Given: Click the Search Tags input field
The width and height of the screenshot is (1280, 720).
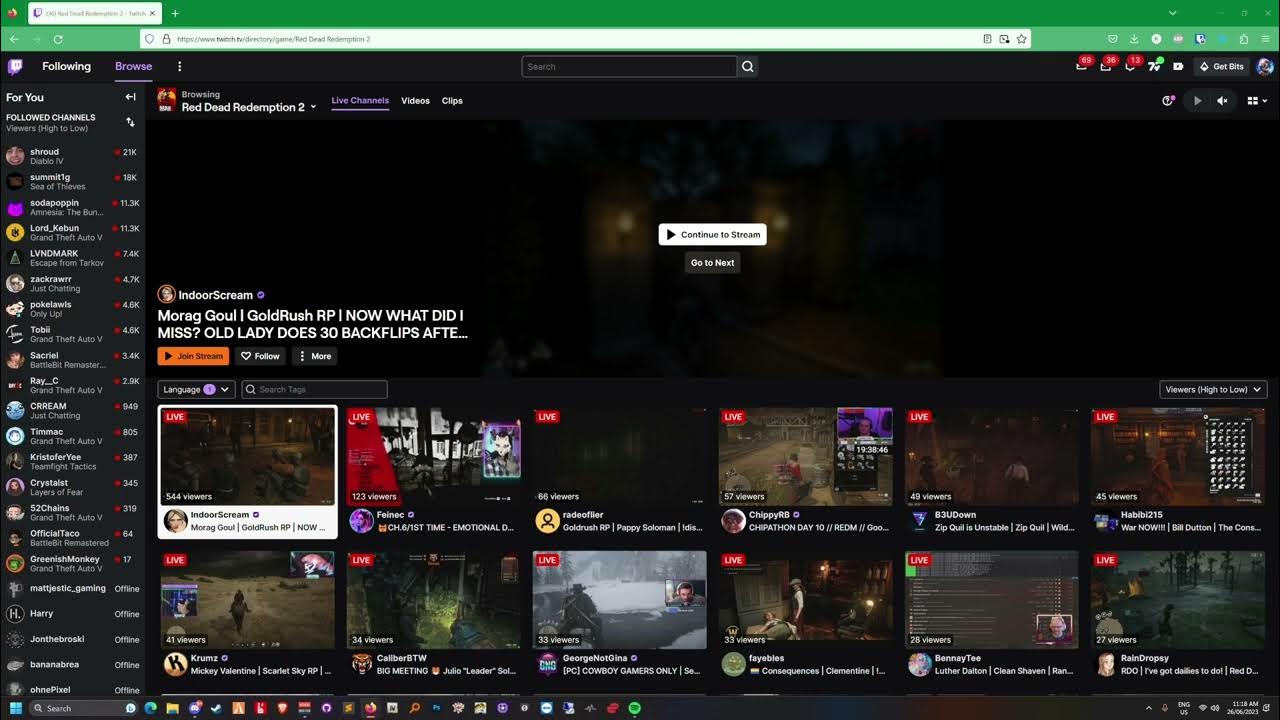Looking at the screenshot, I should pyautogui.click(x=314, y=389).
